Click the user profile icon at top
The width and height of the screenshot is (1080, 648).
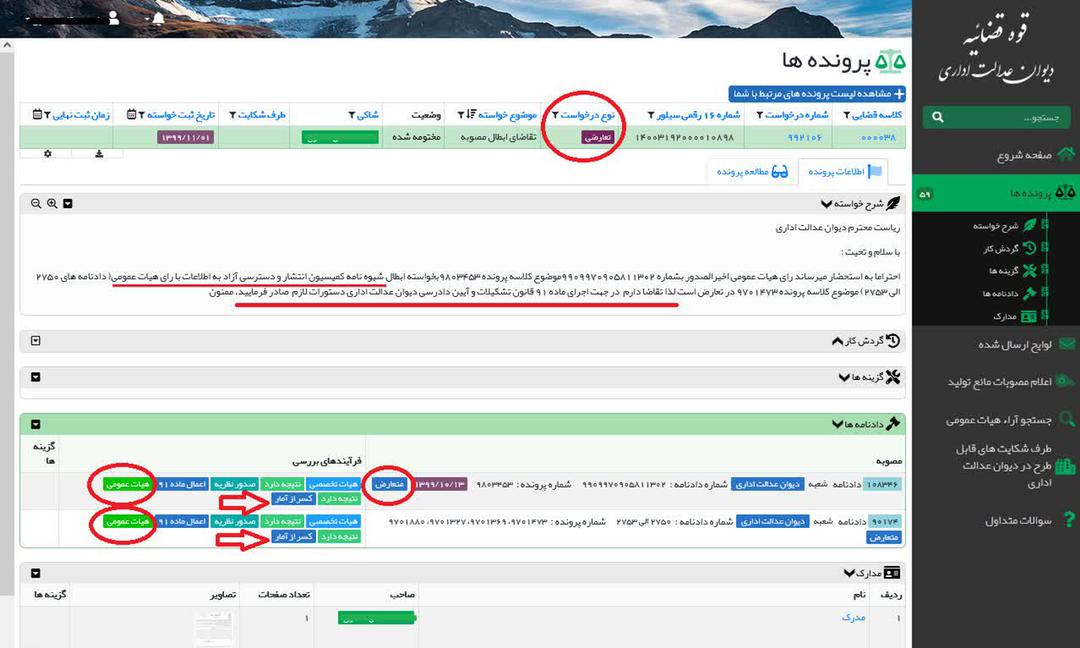pyautogui.click(x=113, y=19)
